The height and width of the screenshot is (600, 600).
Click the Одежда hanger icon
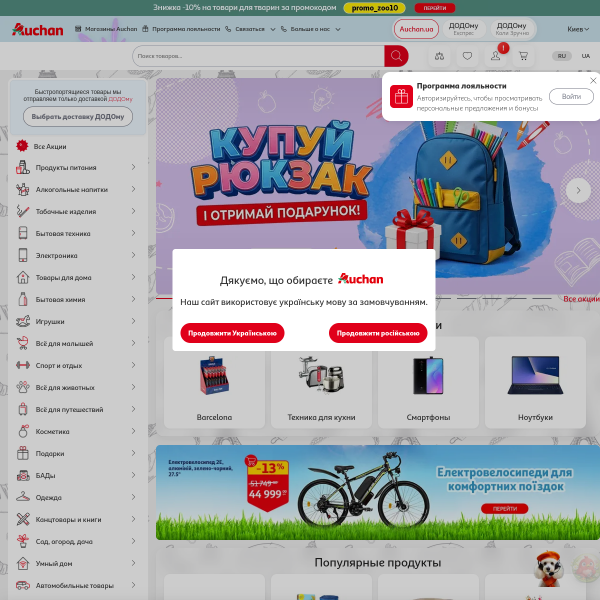click(23, 497)
